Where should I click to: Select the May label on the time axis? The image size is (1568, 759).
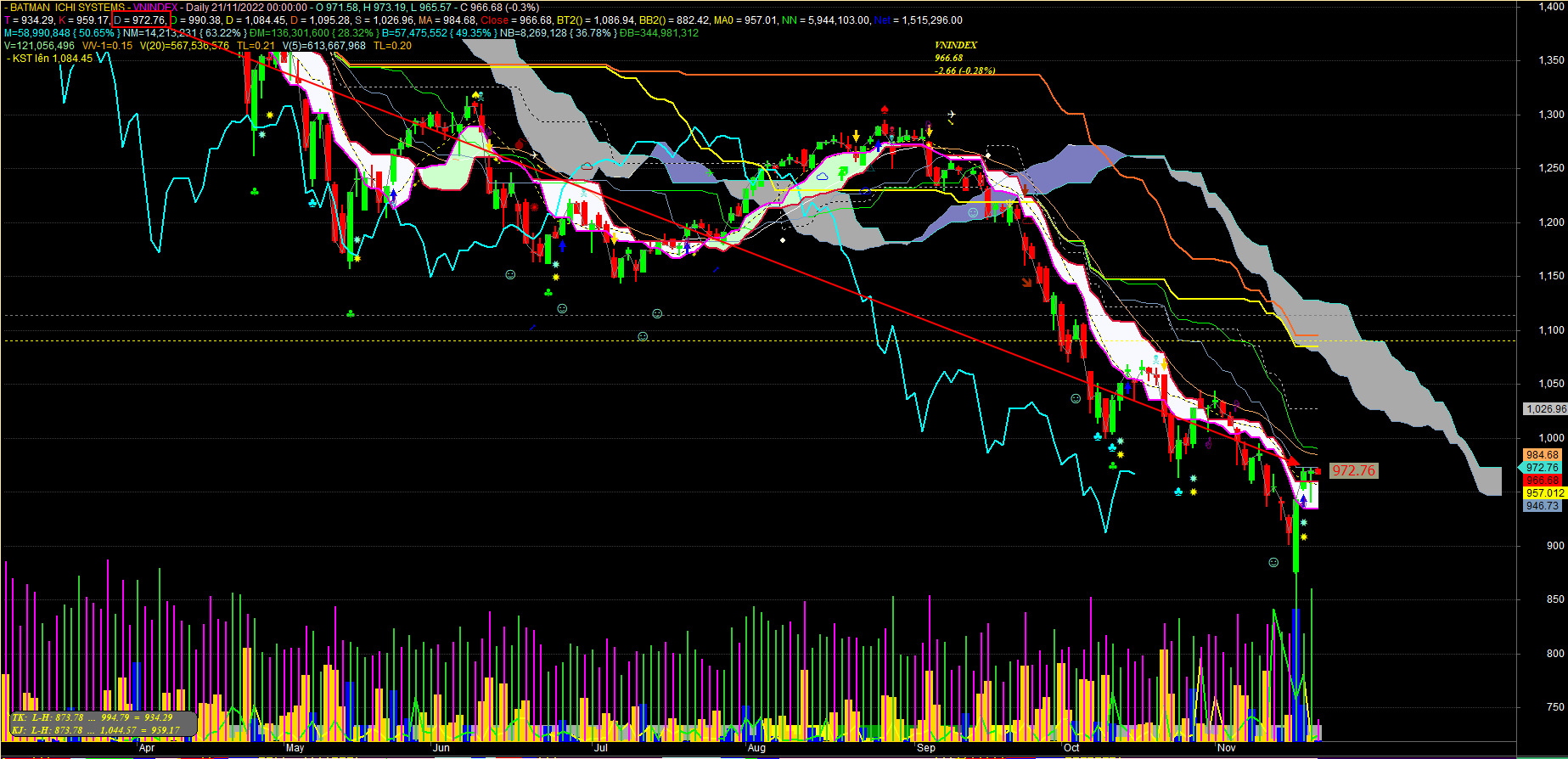click(295, 748)
